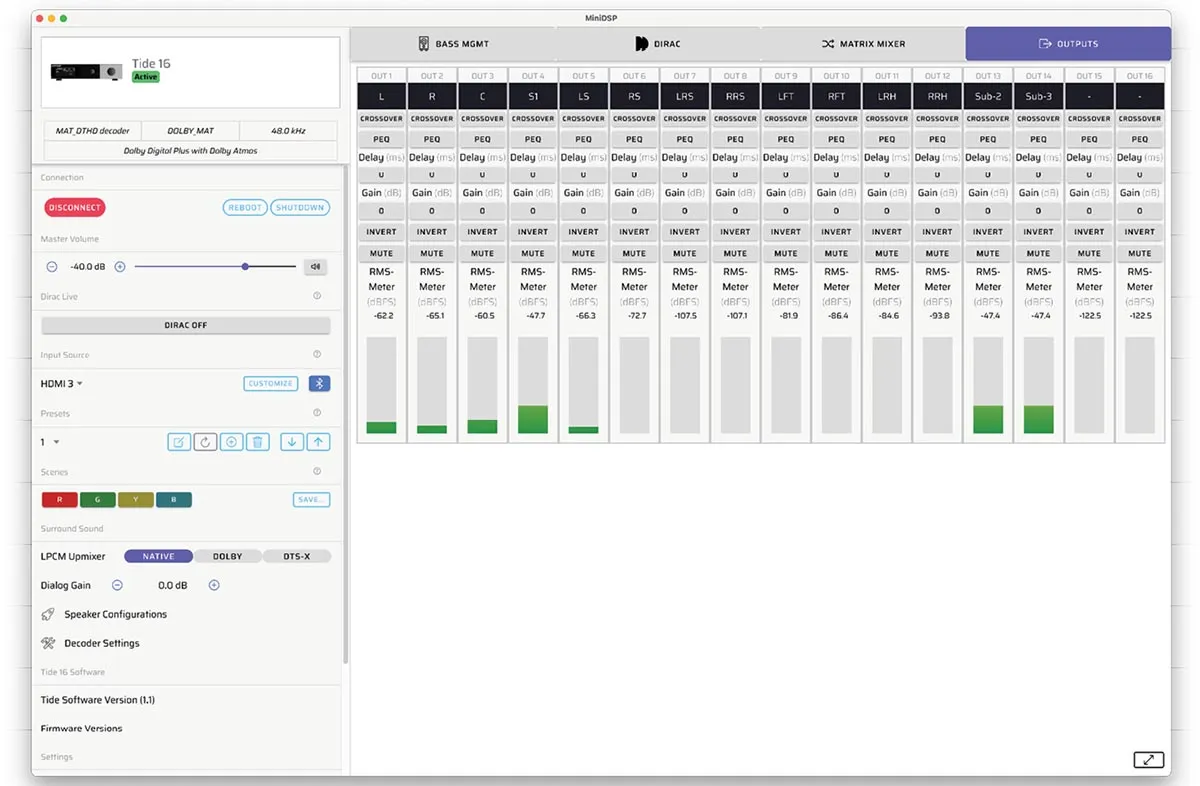
Task: Mute the Sub-2 output channel
Action: click(988, 254)
